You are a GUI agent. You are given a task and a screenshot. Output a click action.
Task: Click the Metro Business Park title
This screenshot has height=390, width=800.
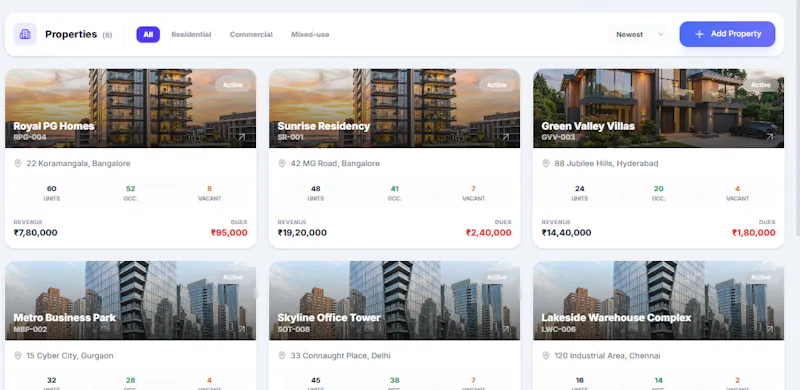[x=64, y=318]
